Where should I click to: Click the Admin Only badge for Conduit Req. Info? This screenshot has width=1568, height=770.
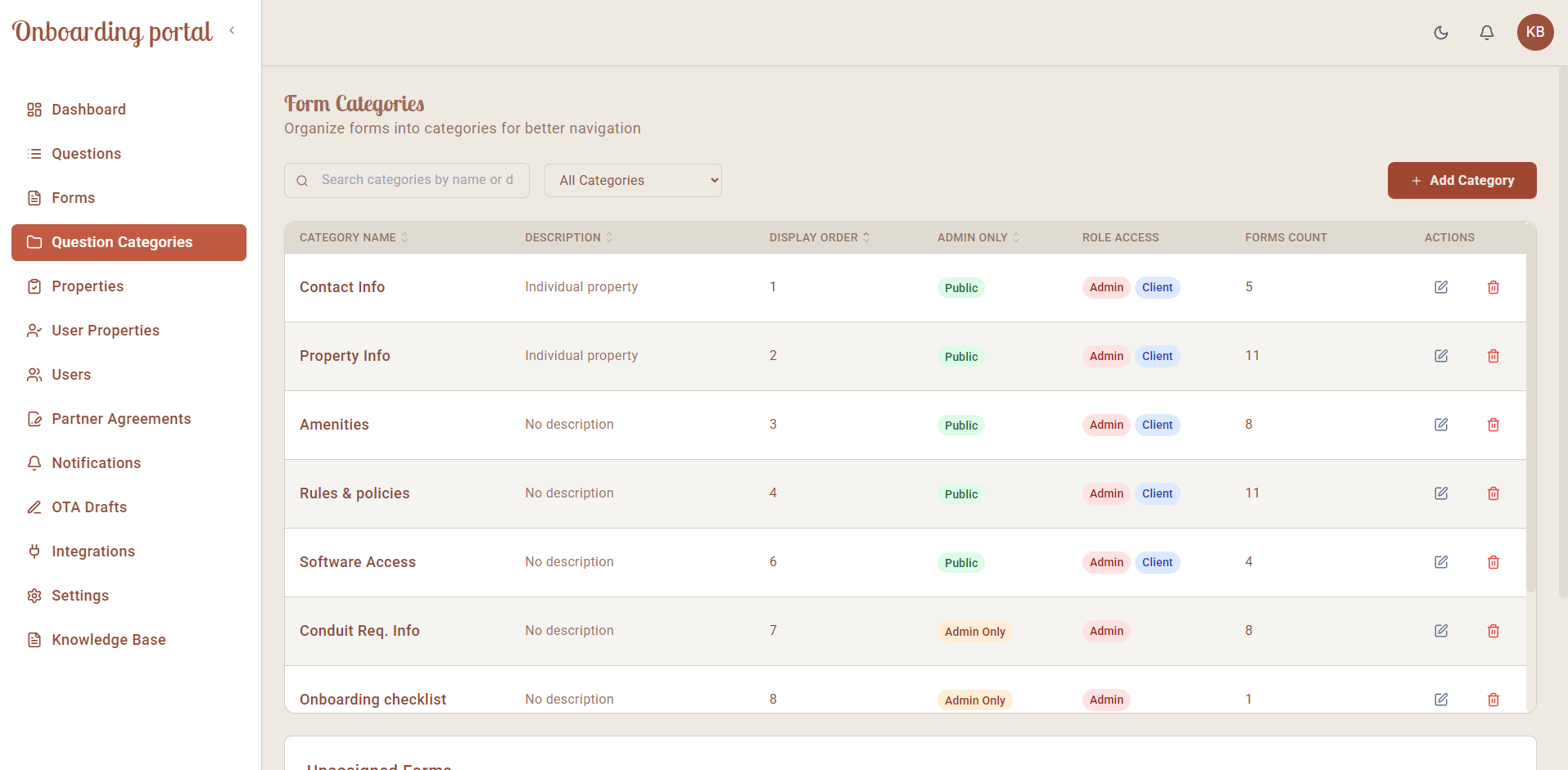974,632
